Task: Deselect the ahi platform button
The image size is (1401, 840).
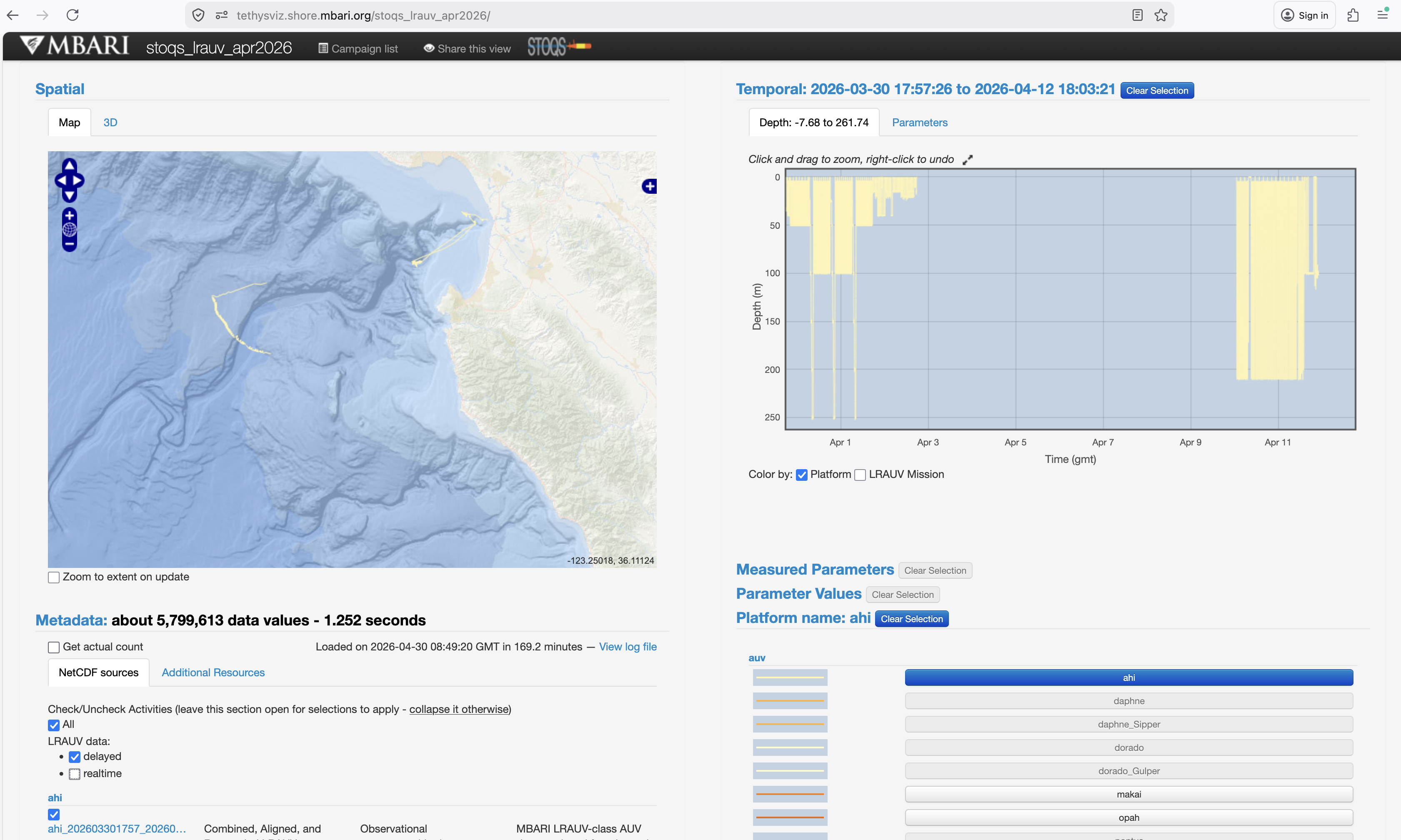Action: tap(1129, 677)
